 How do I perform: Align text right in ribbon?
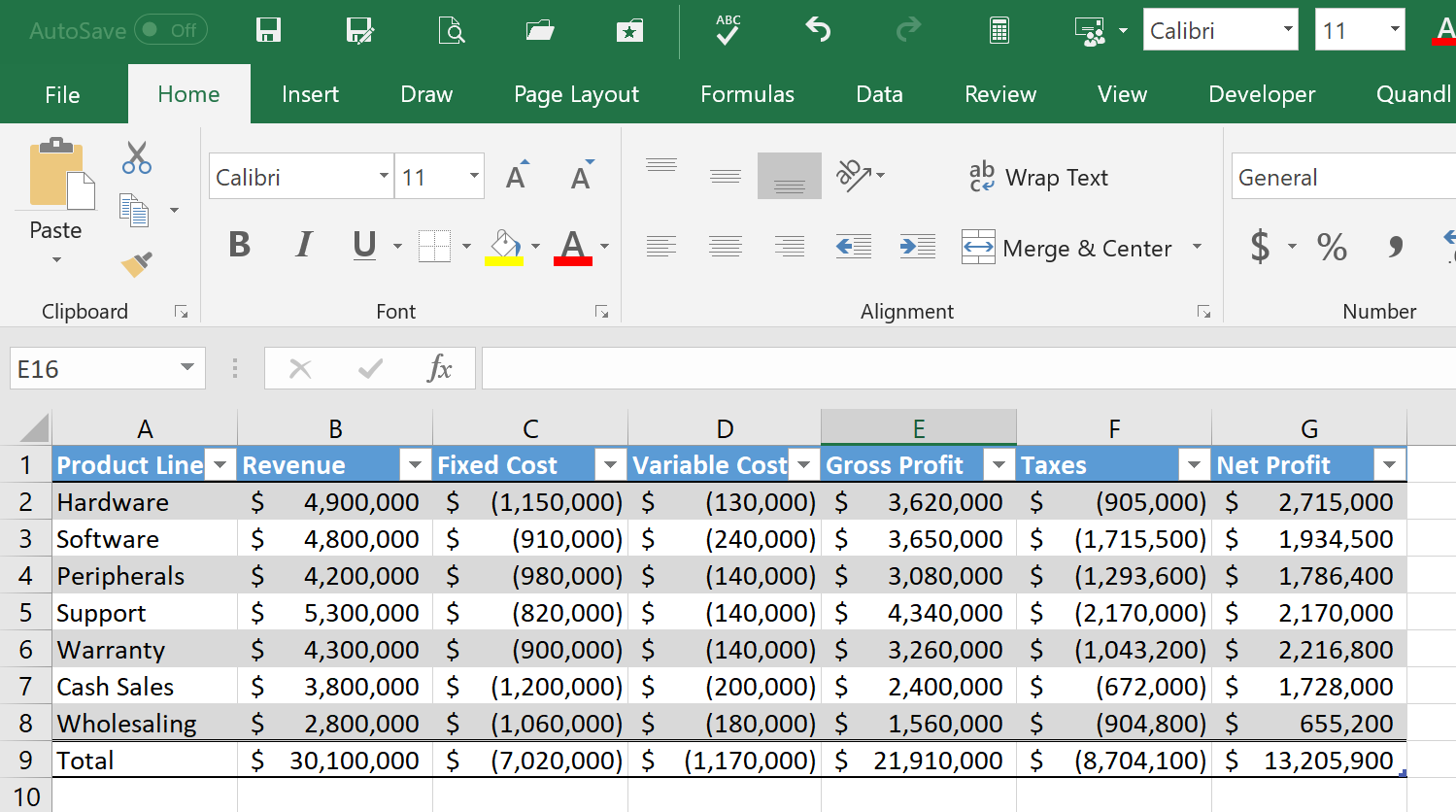pos(790,247)
